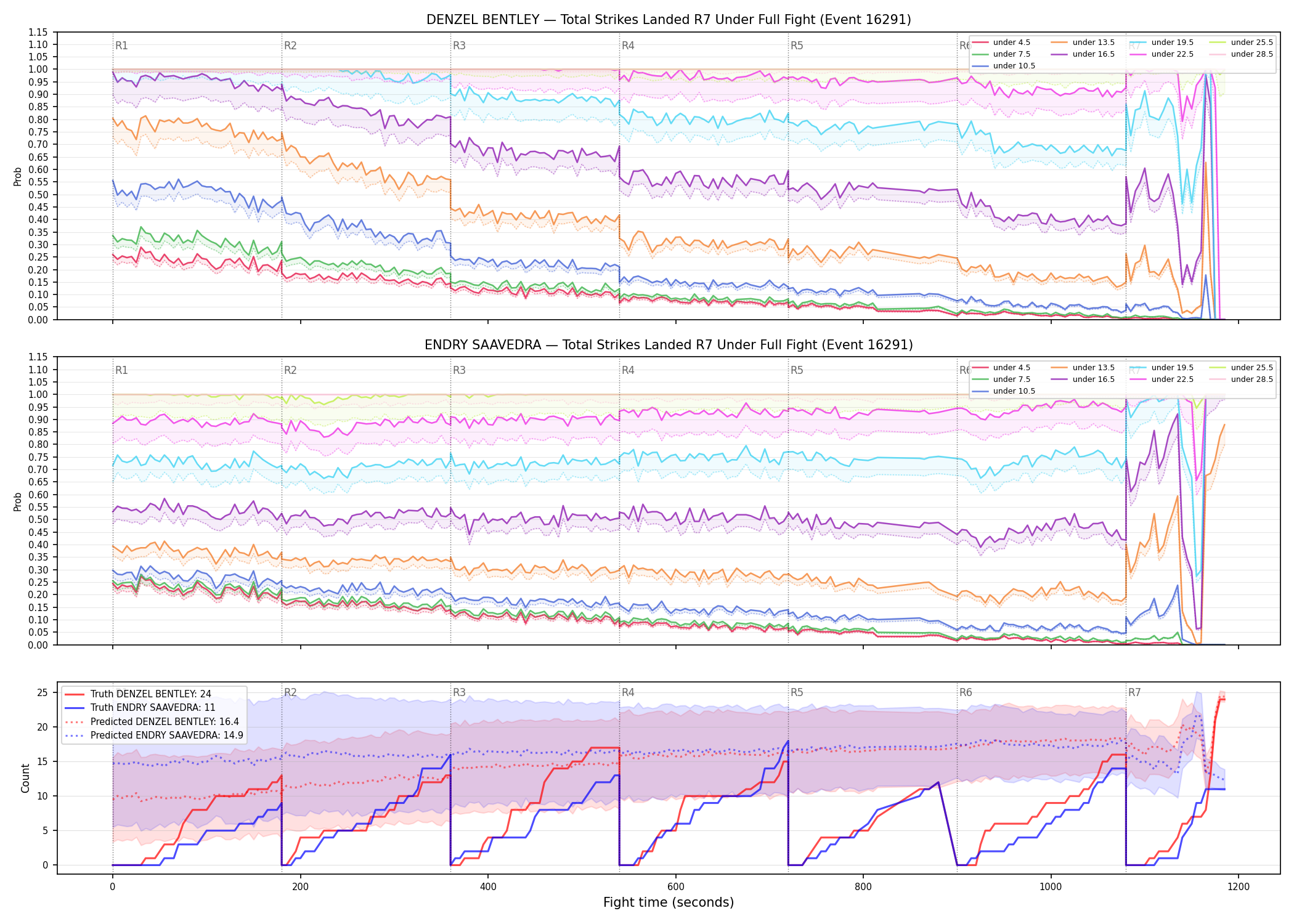Select "under 10.5" in Denzel Bentley legend
This screenshot has height=924, width=1294.
[x=1014, y=66]
